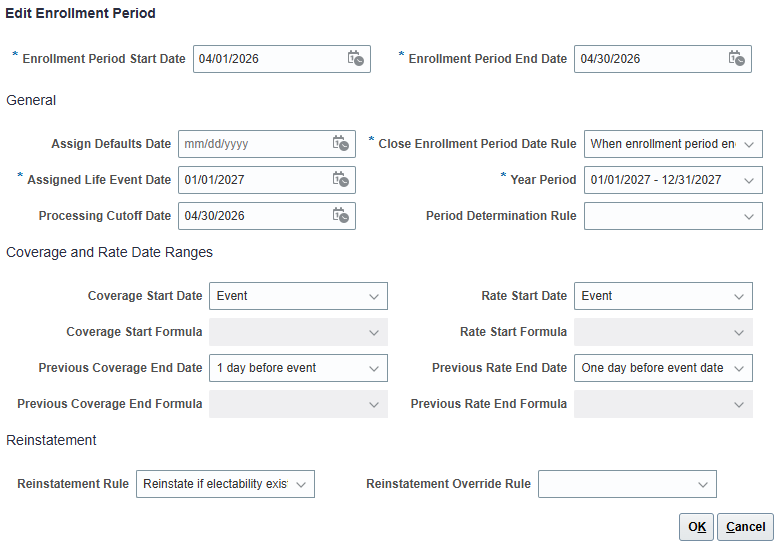781x545 pixels.
Task: Click the Processing Cutoff Date label
Action: [105, 216]
